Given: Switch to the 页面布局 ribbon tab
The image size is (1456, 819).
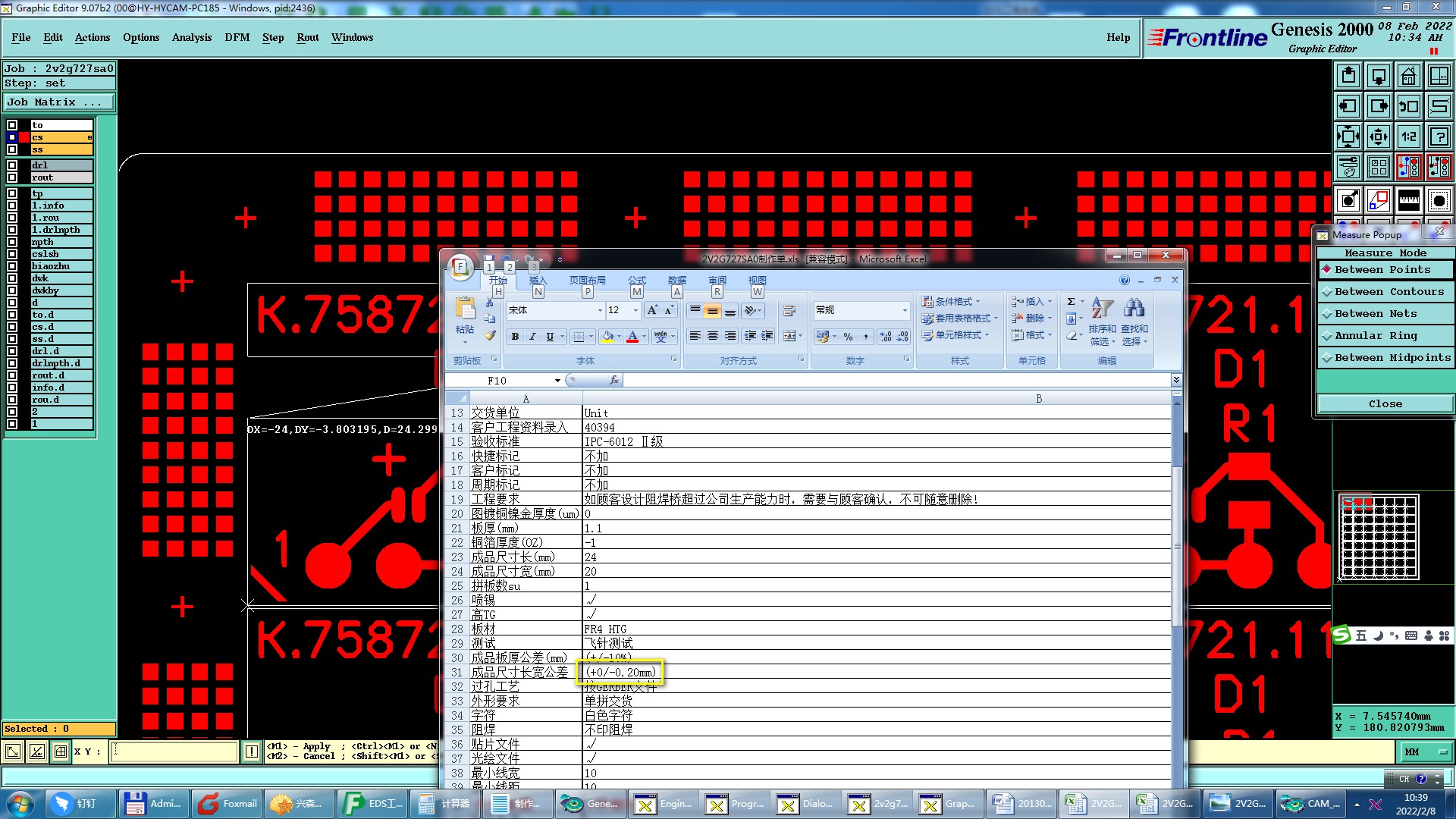Looking at the screenshot, I should click(587, 281).
